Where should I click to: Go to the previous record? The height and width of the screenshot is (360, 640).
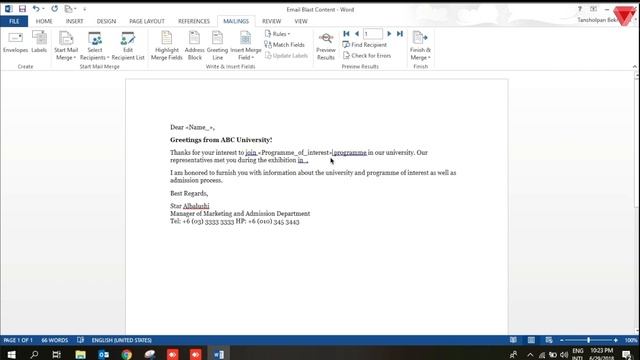click(357, 34)
